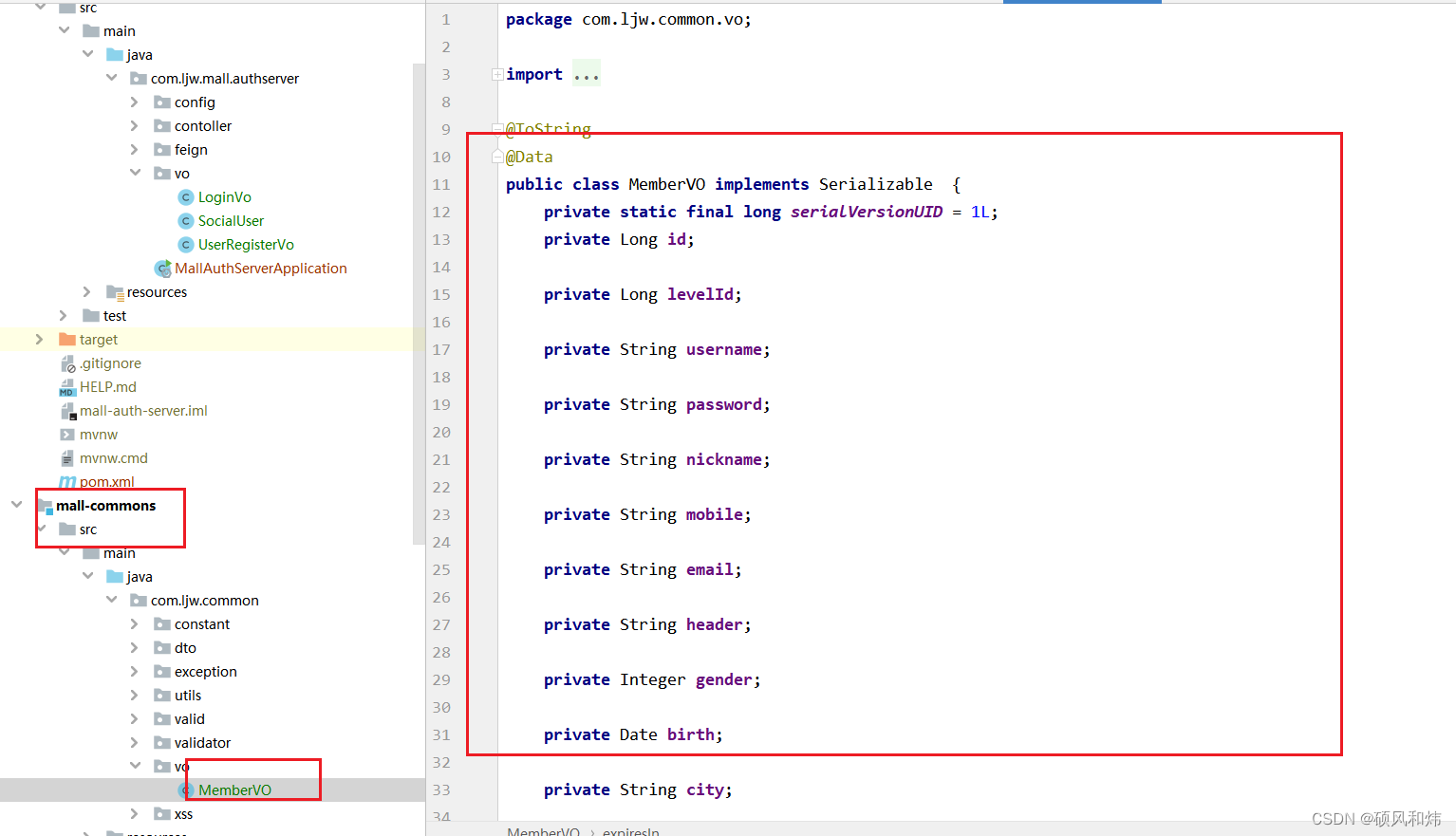This screenshot has width=1456, height=836.
Task: Collapse the authserver vo package node
Action: pos(135,173)
